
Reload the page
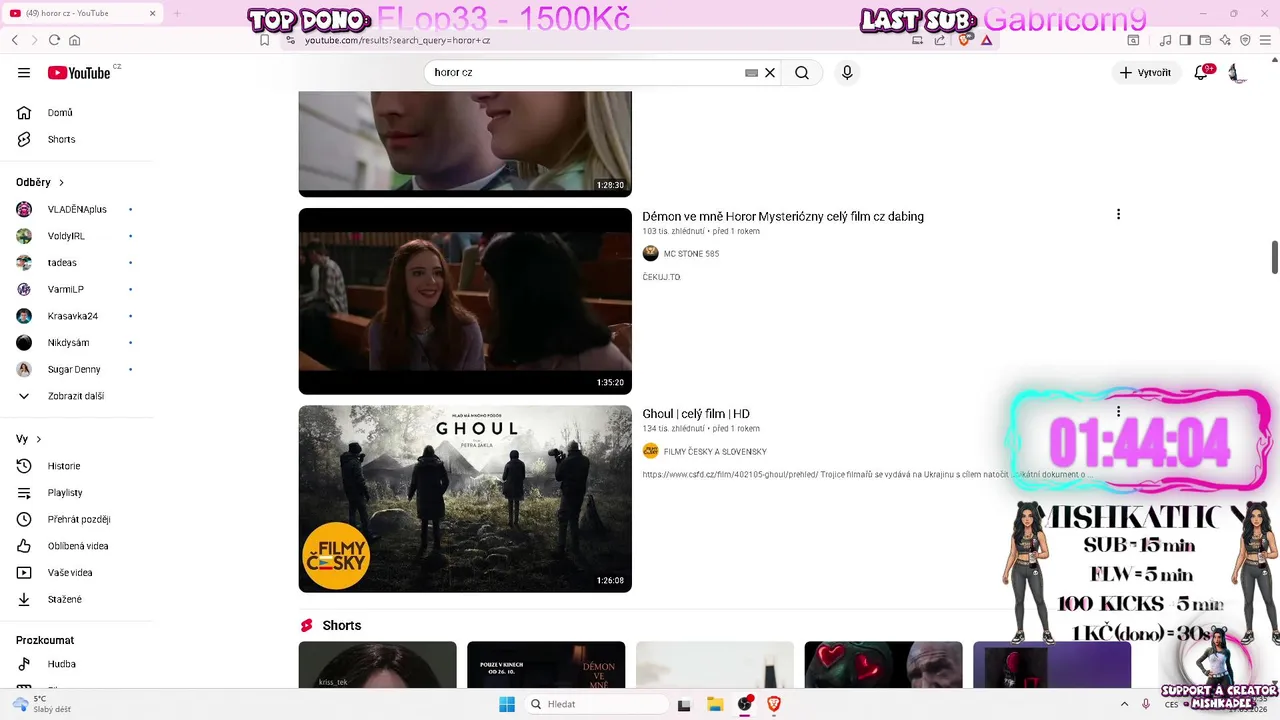tap(54, 40)
